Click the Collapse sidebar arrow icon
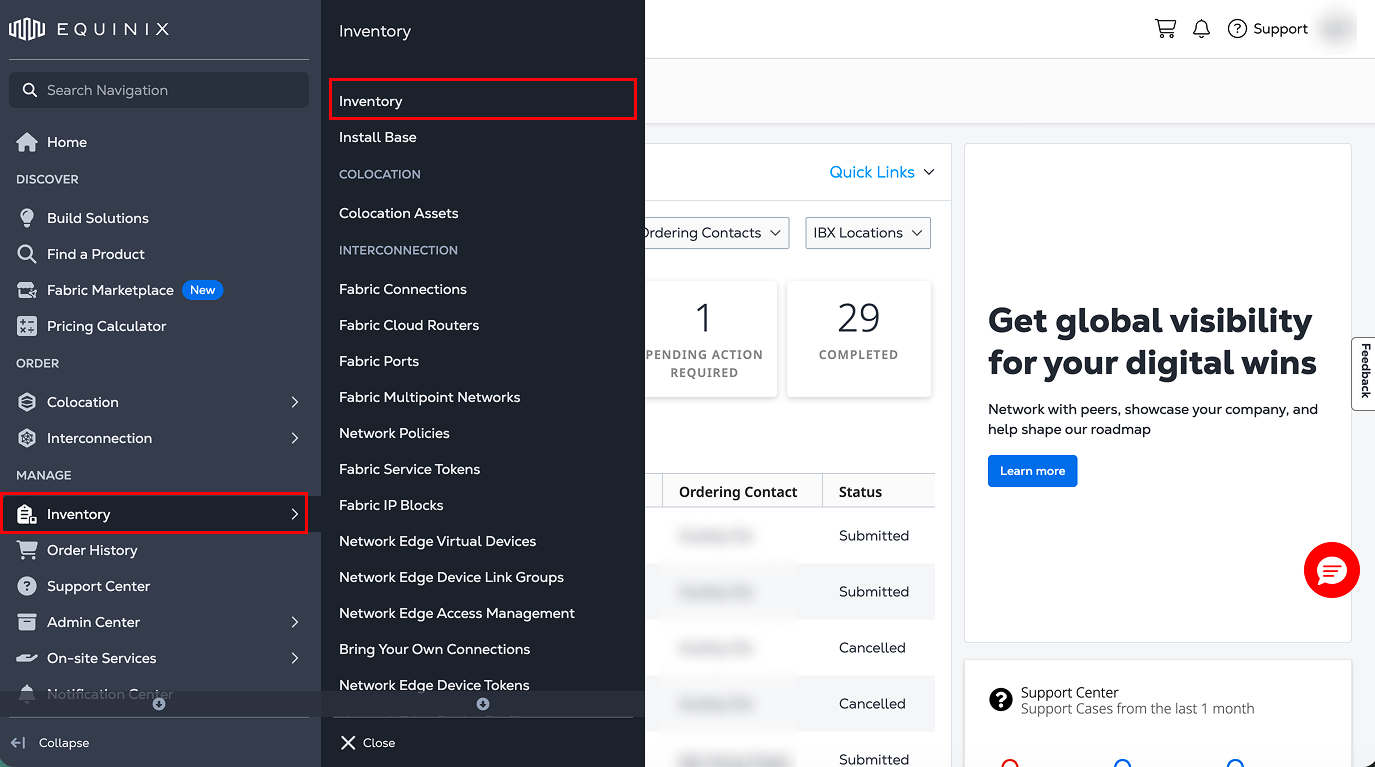Viewport: 1375px width, 767px height. pyautogui.click(x=18, y=743)
